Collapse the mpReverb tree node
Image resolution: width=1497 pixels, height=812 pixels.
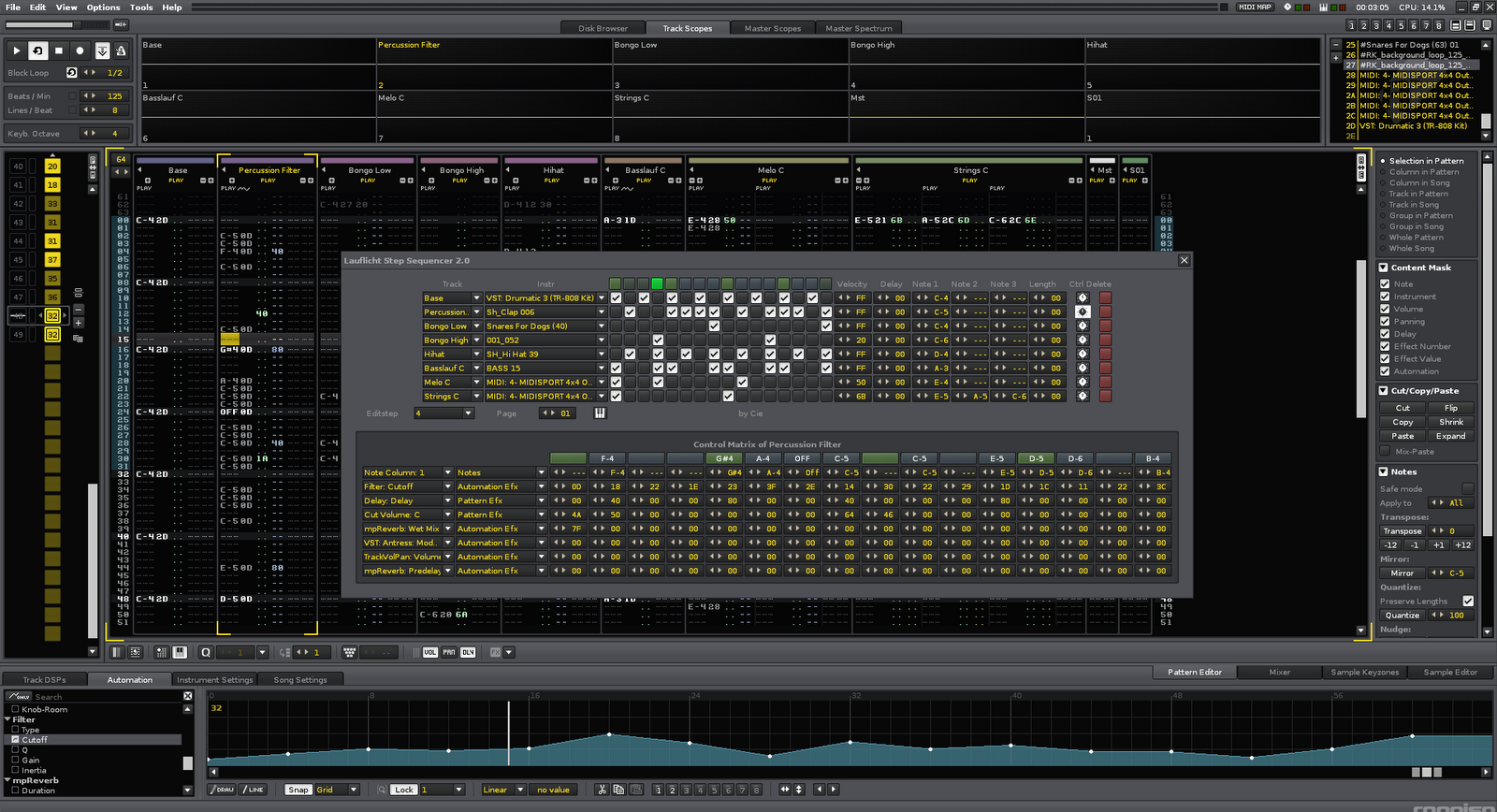click(8, 780)
